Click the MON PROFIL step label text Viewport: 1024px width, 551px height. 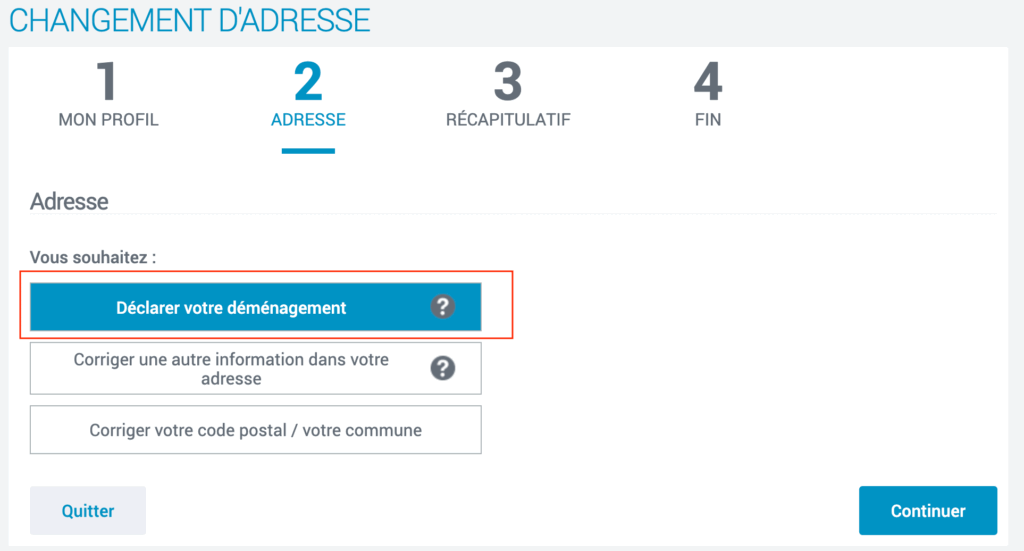(x=108, y=119)
